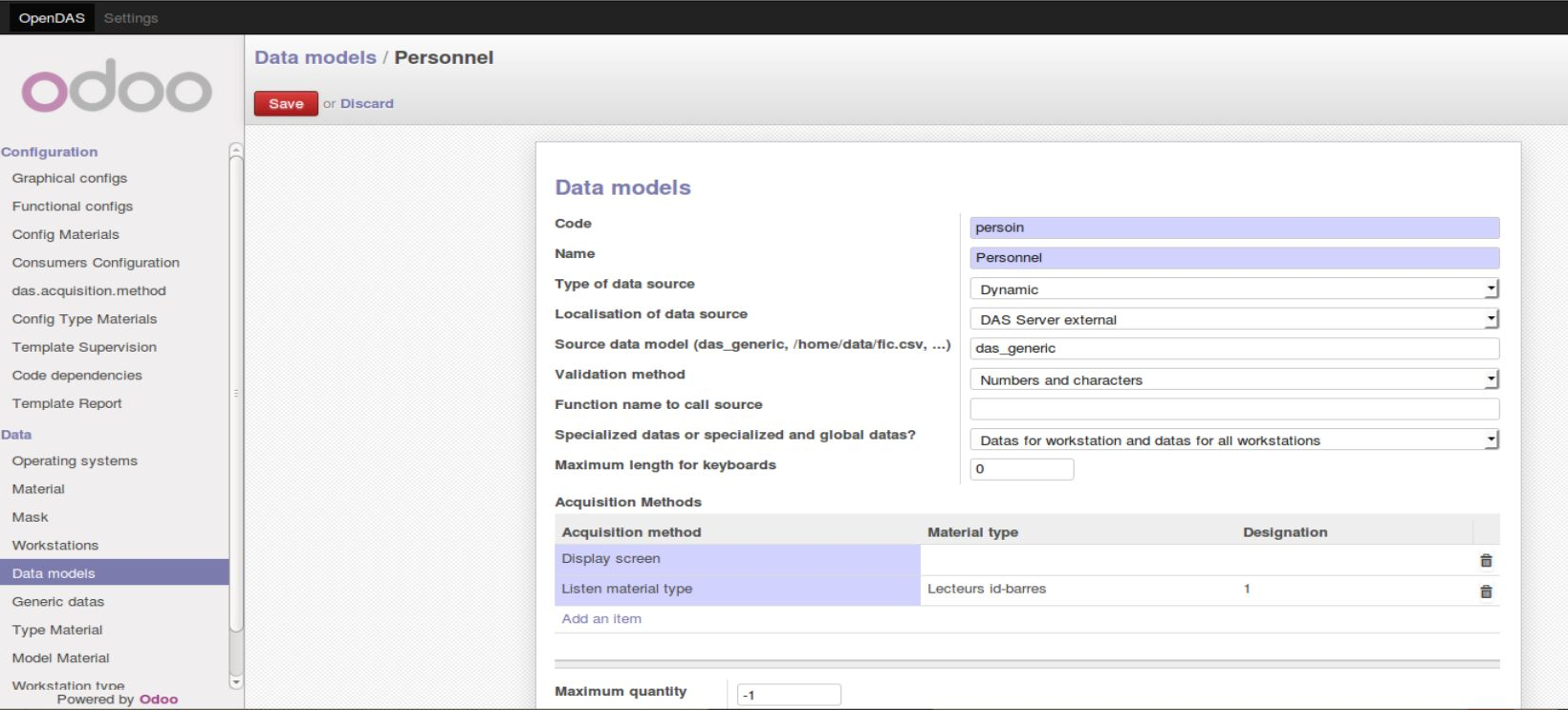Click the Configuration section header
1568x710 pixels.
pyautogui.click(x=49, y=151)
